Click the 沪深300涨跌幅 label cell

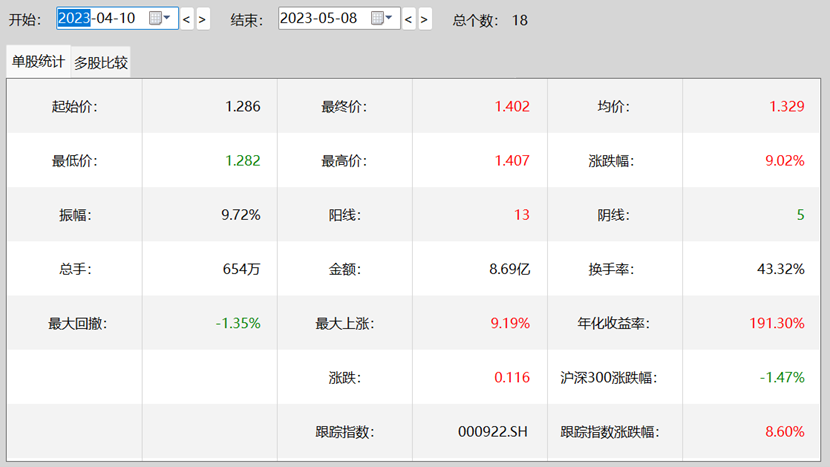(x=615, y=378)
